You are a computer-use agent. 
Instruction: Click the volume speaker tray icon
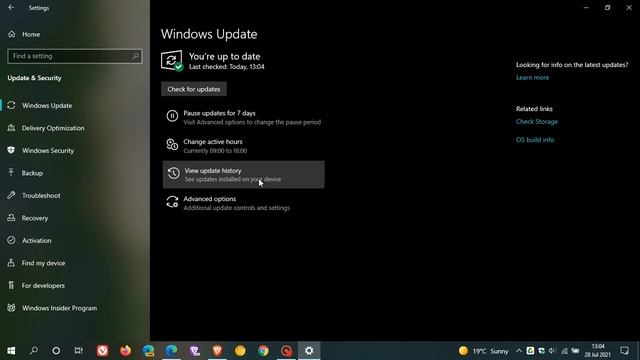pos(553,351)
